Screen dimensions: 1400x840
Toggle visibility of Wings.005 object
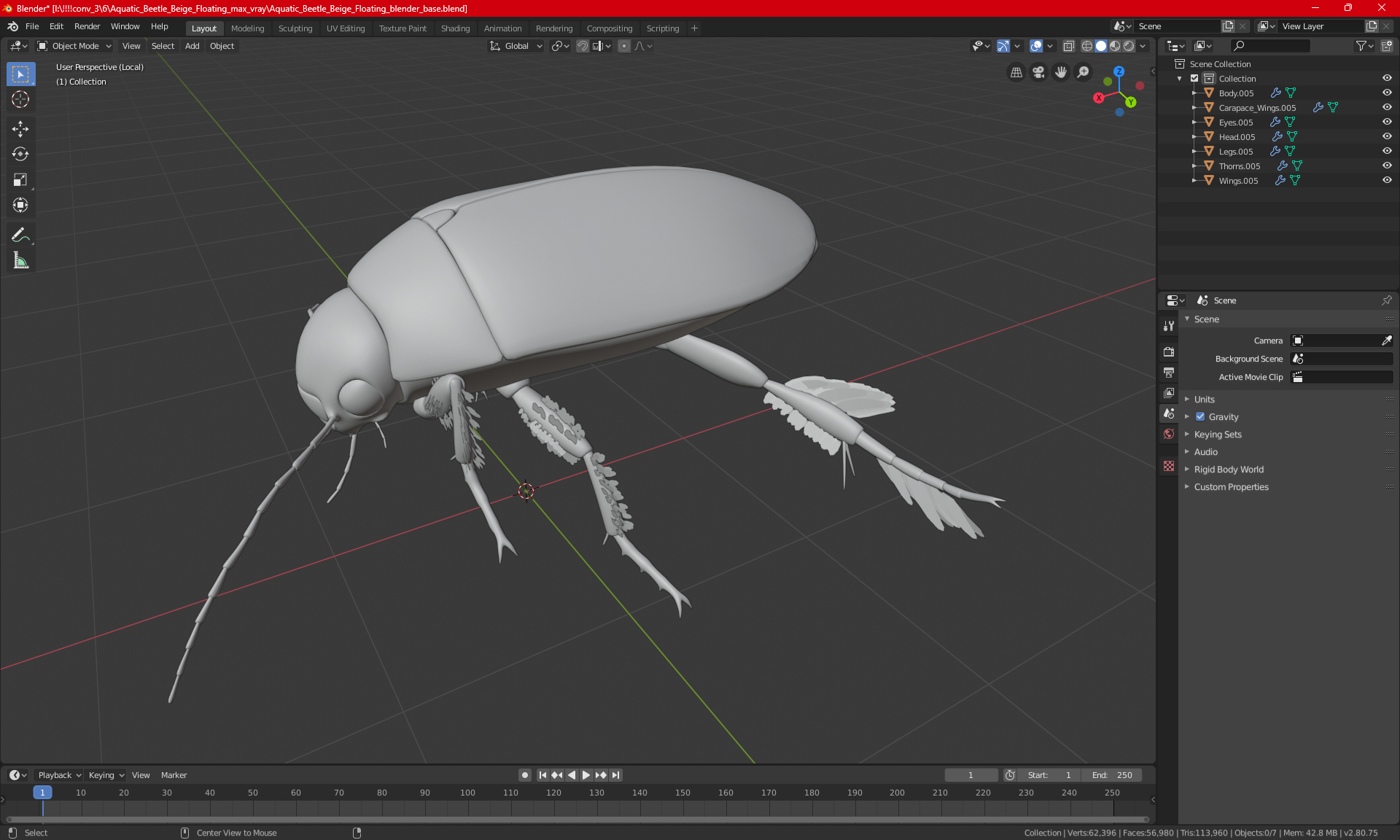(x=1386, y=181)
